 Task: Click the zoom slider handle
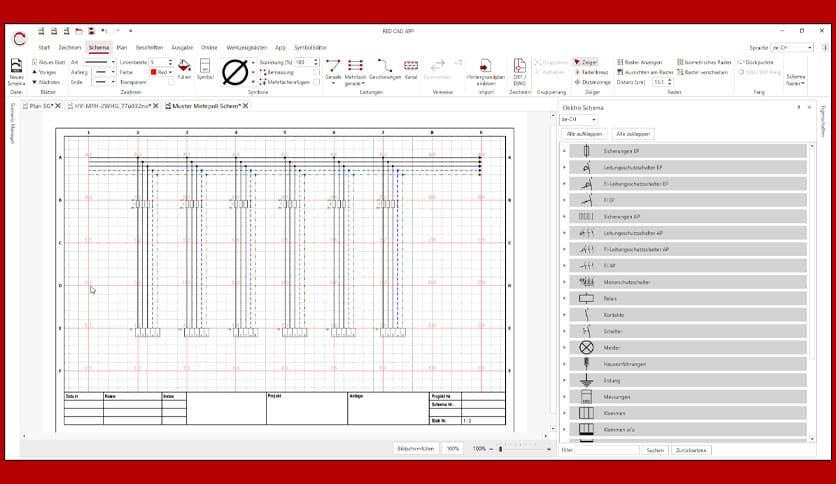pos(500,449)
